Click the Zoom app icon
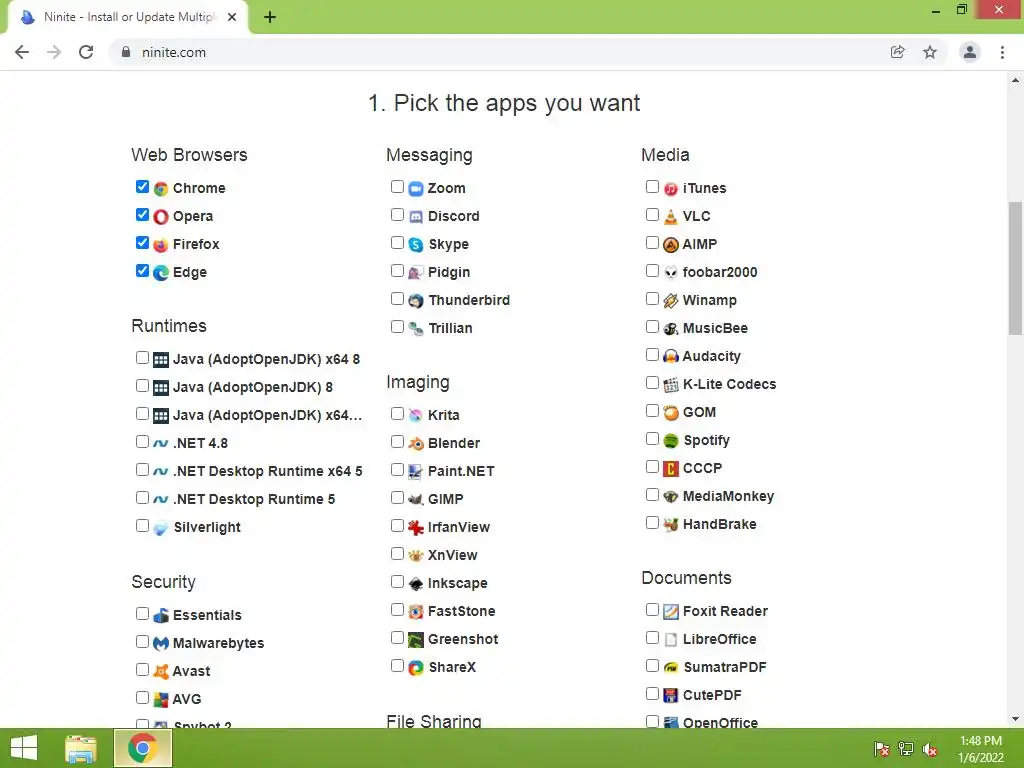Image resolution: width=1024 pixels, height=768 pixels. point(416,189)
